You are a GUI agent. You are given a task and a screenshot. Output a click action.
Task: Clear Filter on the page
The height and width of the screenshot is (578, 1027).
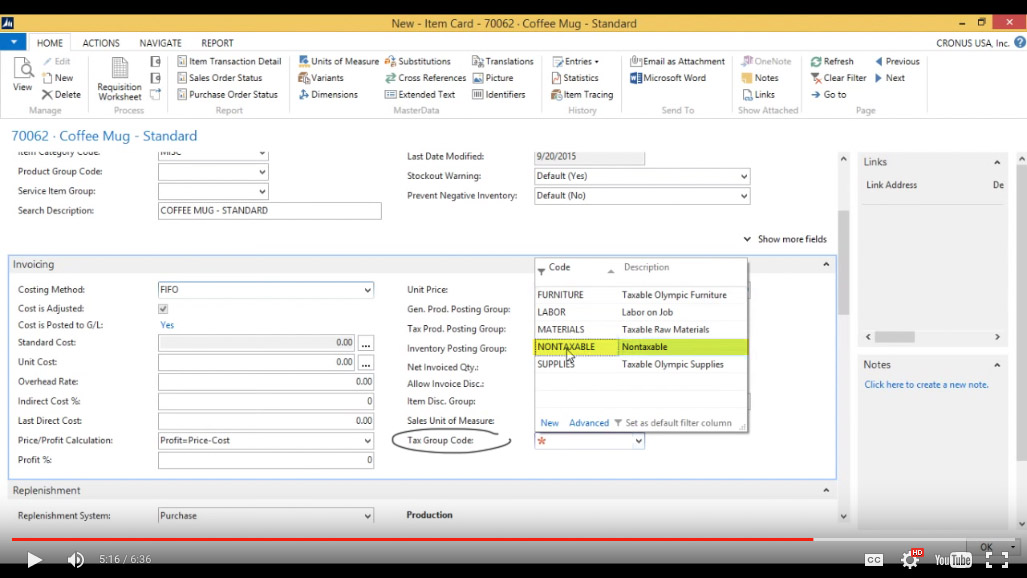click(838, 77)
